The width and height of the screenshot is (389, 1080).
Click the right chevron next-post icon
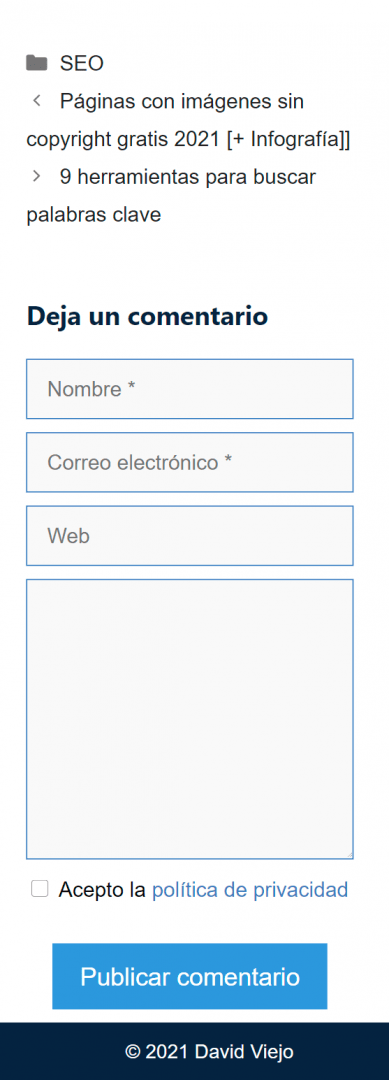click(x=37, y=177)
